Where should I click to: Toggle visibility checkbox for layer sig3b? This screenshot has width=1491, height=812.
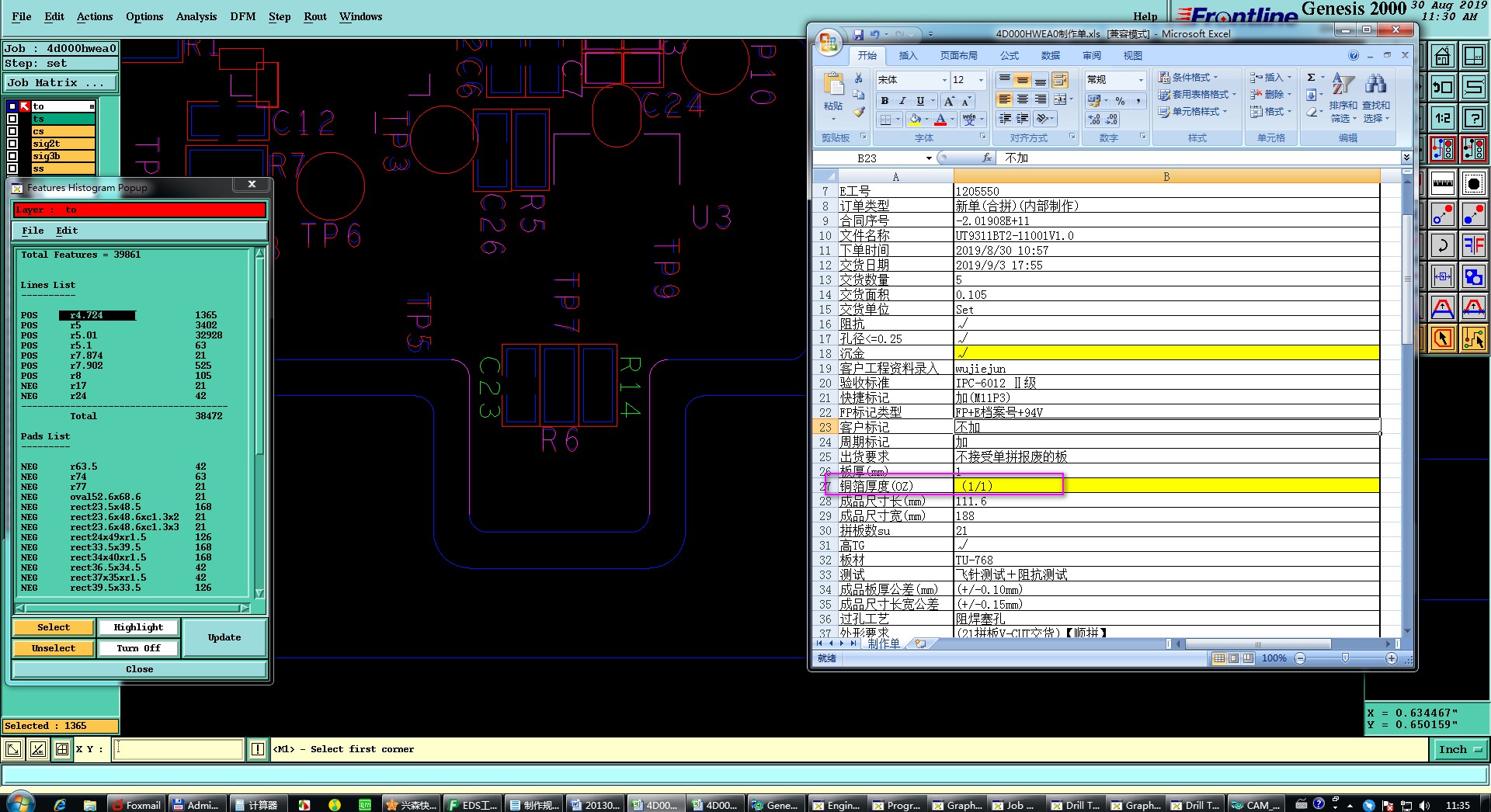(12, 156)
